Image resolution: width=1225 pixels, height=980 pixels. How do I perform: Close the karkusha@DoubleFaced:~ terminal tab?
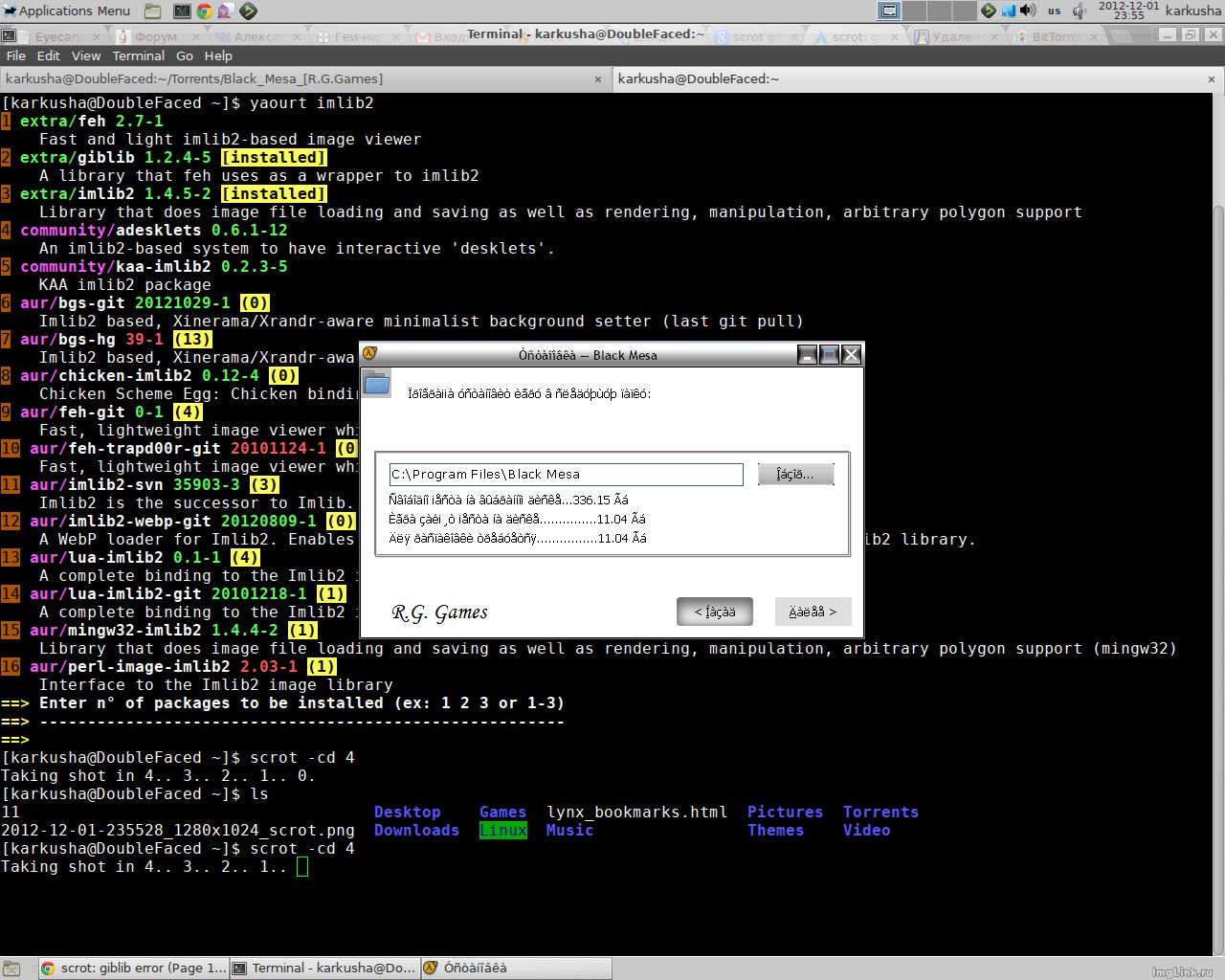(1210, 79)
